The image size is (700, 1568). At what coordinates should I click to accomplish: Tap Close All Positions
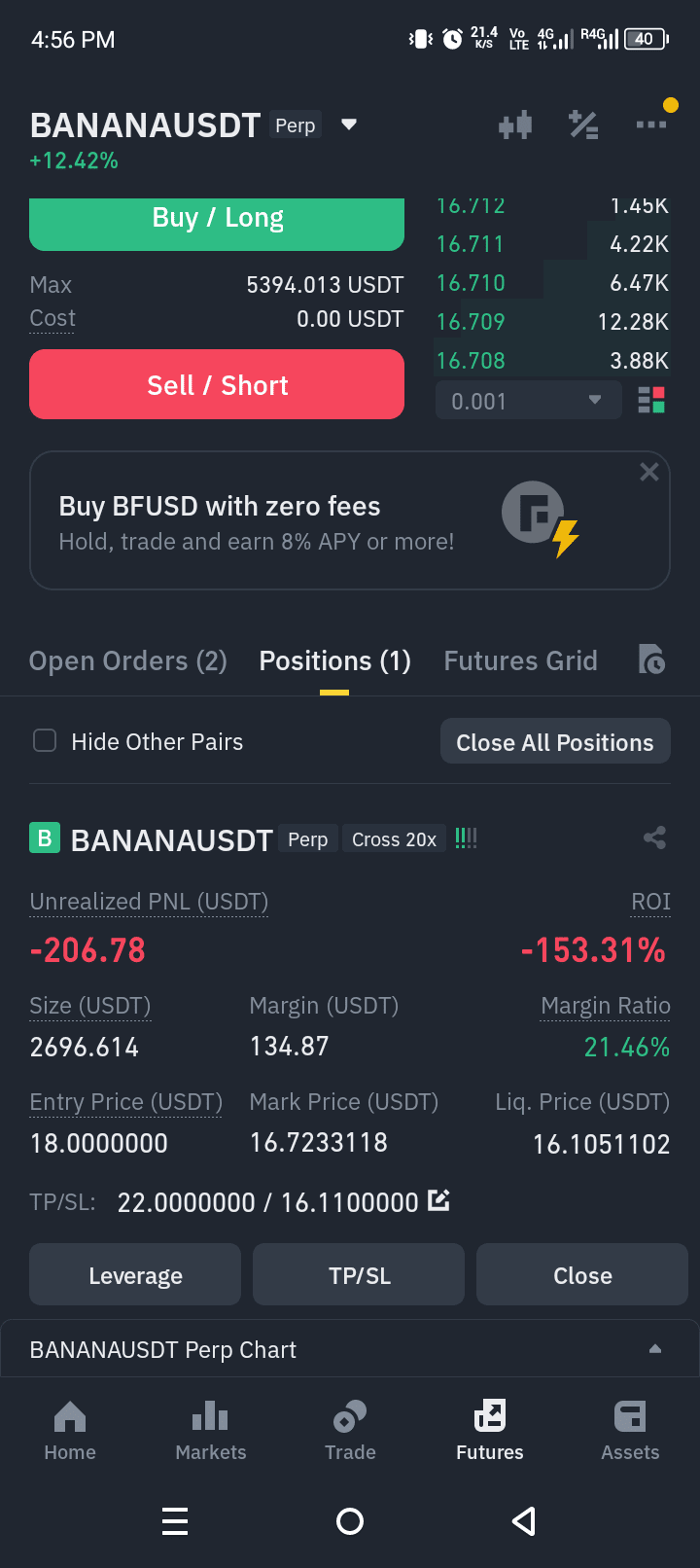555,741
